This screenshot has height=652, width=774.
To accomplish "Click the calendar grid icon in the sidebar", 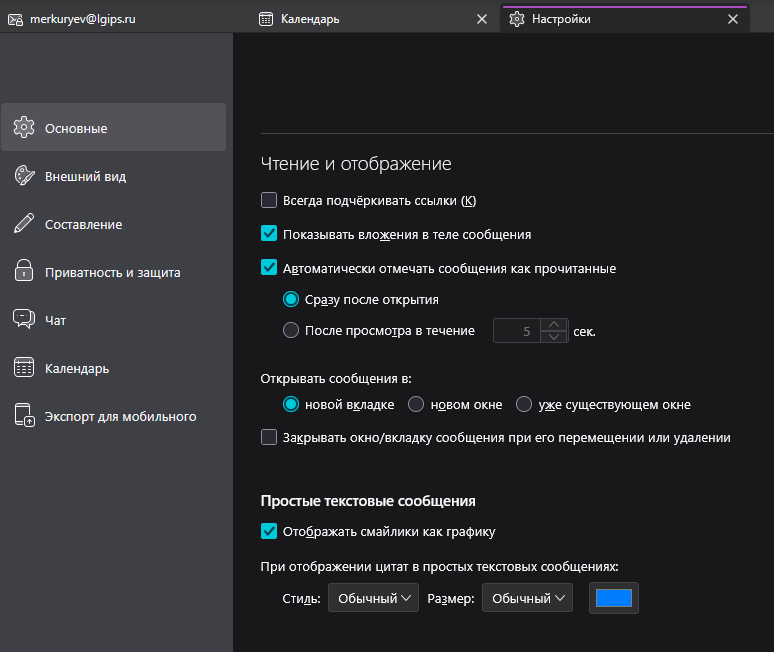I will (24, 367).
